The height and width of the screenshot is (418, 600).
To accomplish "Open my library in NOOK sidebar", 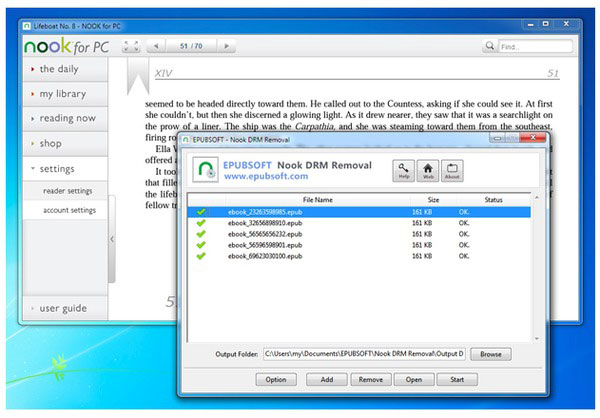I will click(x=65, y=94).
